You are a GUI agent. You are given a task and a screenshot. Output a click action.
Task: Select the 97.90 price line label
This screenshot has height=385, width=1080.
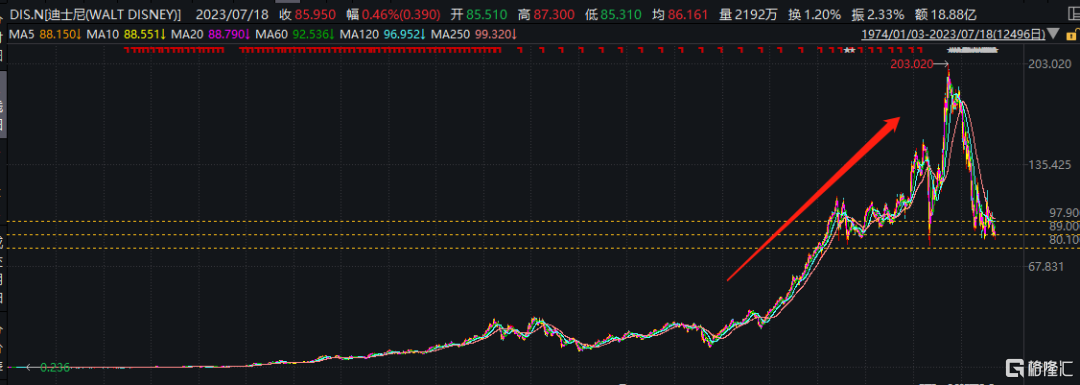point(1063,213)
